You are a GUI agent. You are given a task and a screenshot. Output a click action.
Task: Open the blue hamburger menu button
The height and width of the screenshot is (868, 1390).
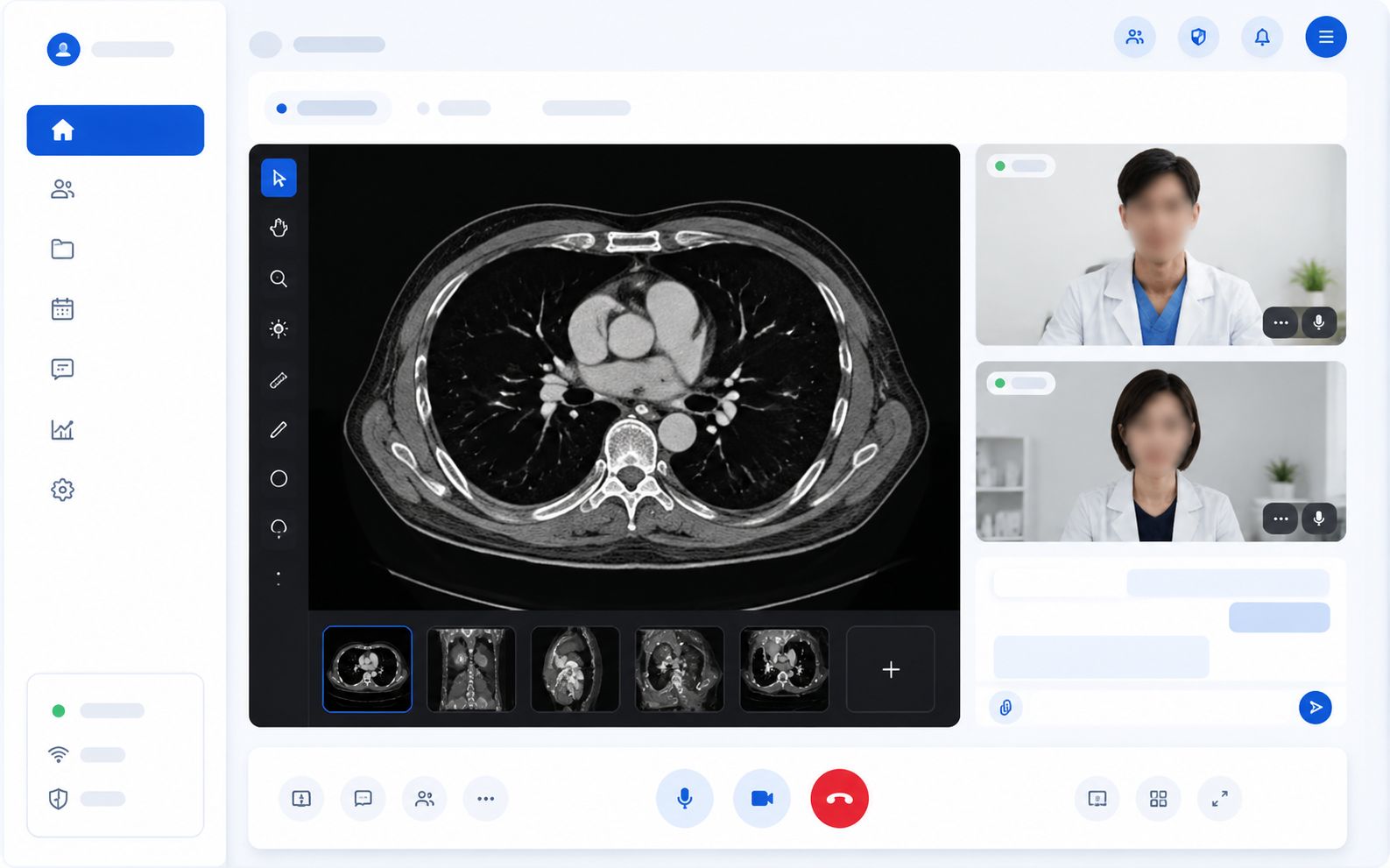coord(1326,37)
